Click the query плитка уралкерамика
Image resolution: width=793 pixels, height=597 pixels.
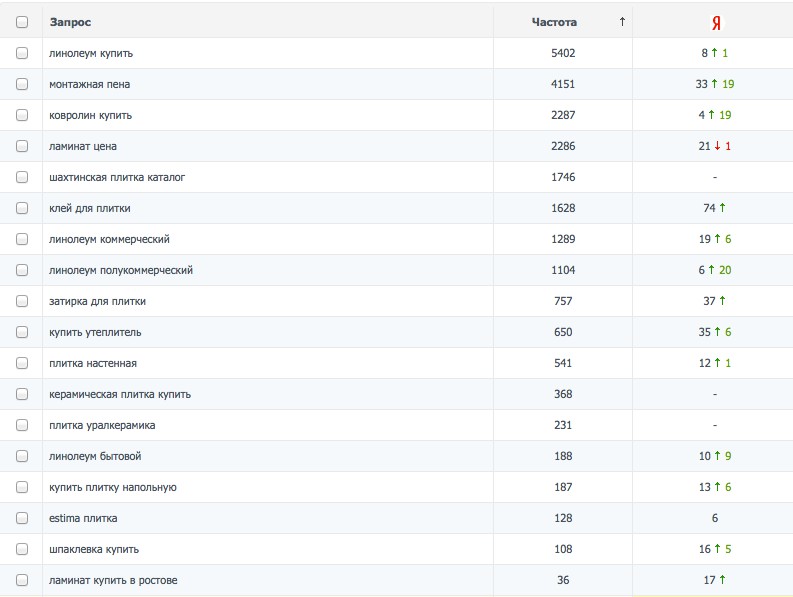(x=102, y=425)
